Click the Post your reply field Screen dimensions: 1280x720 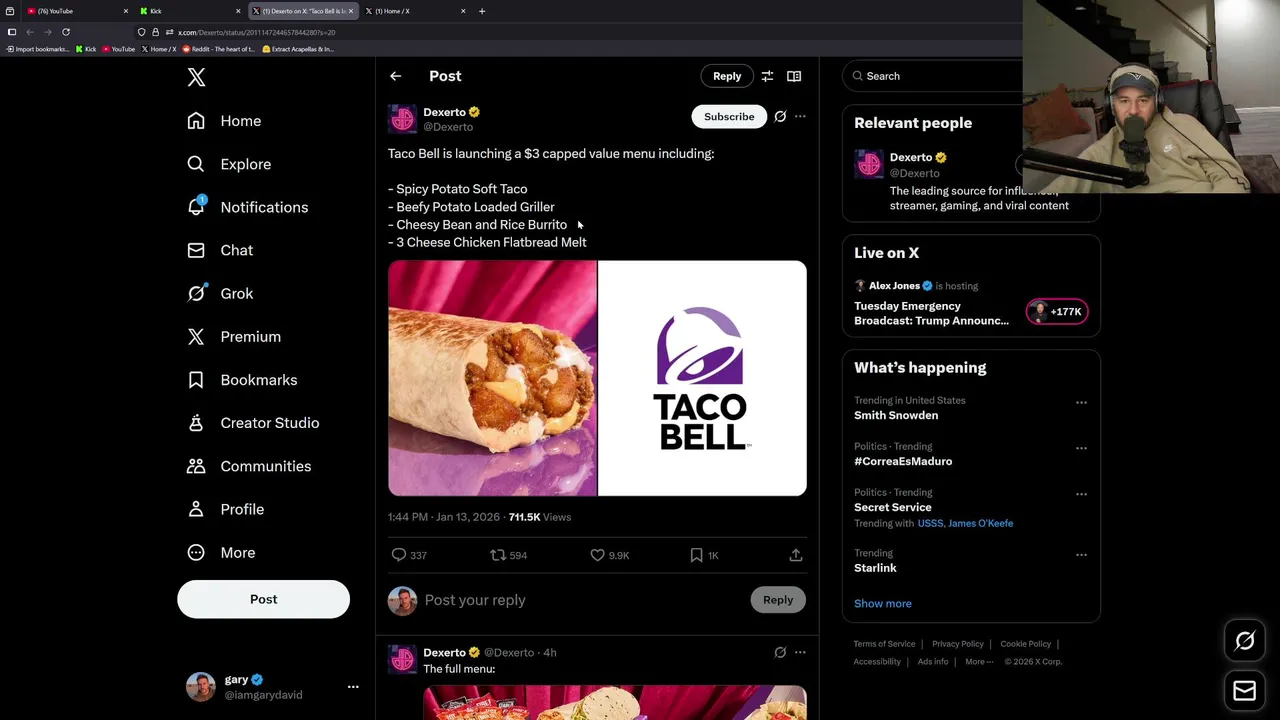[x=582, y=600]
